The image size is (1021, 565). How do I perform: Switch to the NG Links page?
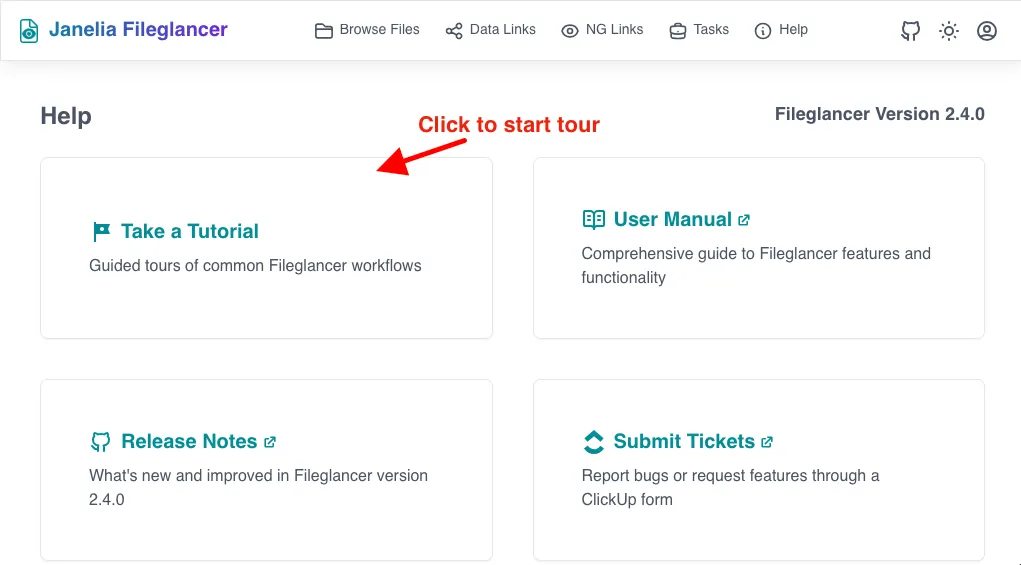pyautogui.click(x=602, y=30)
